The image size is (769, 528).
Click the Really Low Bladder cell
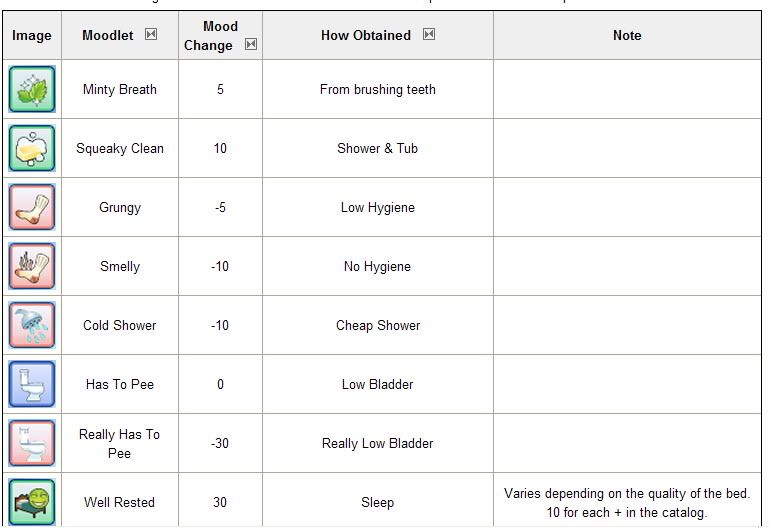coord(378,443)
